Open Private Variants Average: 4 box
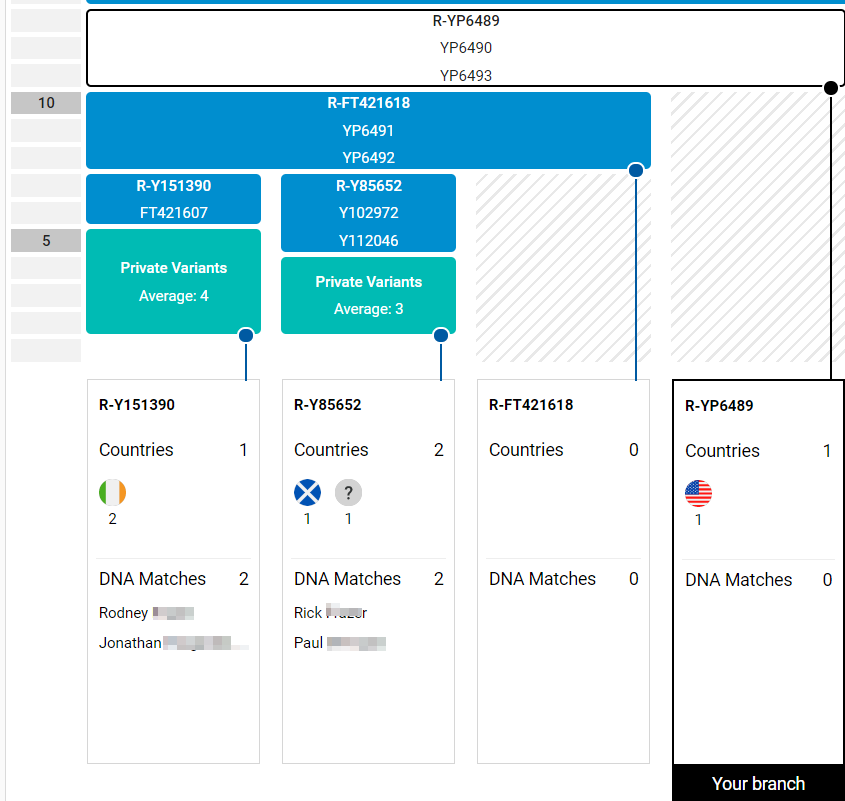Image resolution: width=845 pixels, height=801 pixels. tap(173, 281)
